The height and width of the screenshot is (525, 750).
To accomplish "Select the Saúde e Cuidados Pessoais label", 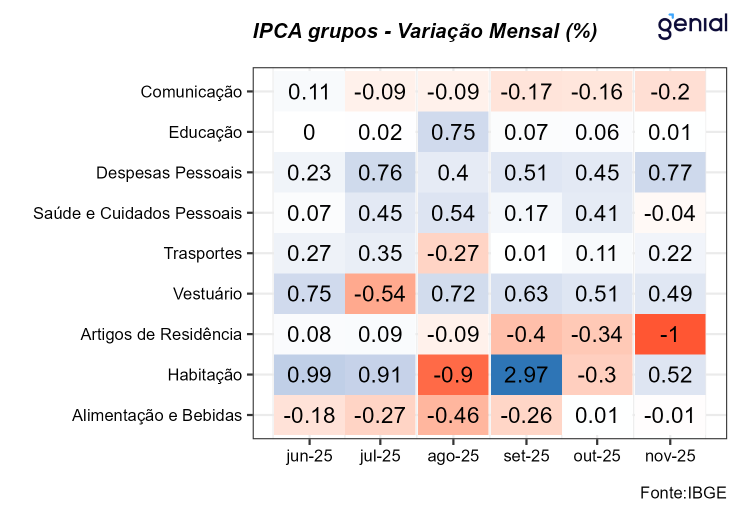I will tap(138, 213).
